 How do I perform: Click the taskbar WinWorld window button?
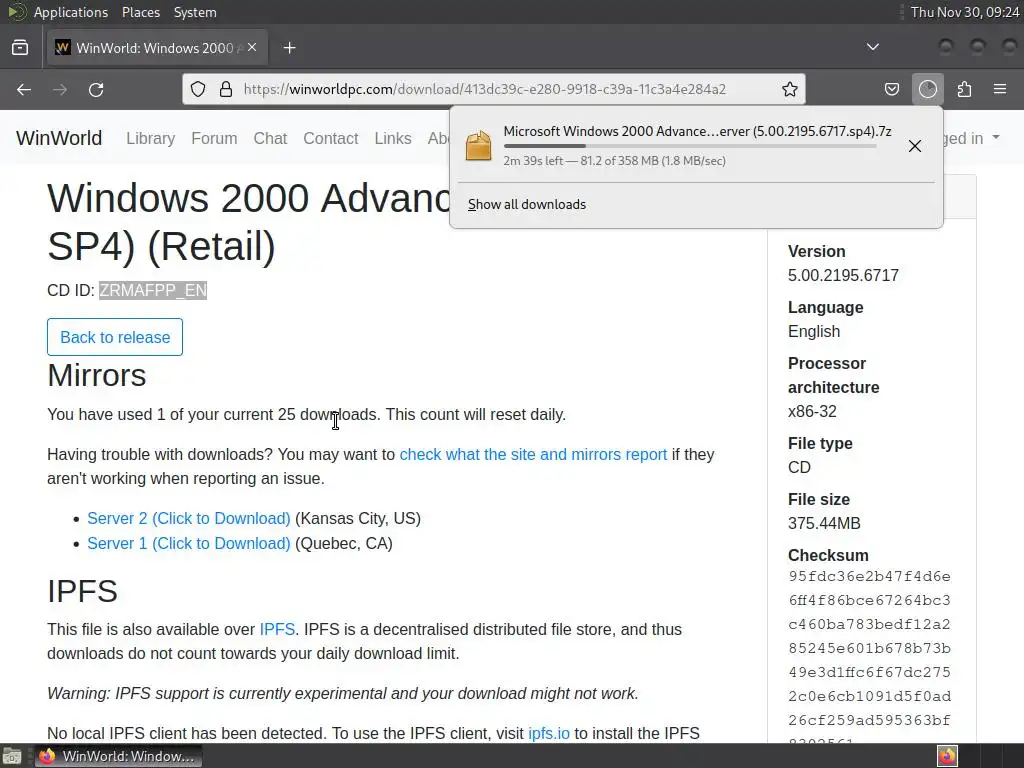[118, 756]
